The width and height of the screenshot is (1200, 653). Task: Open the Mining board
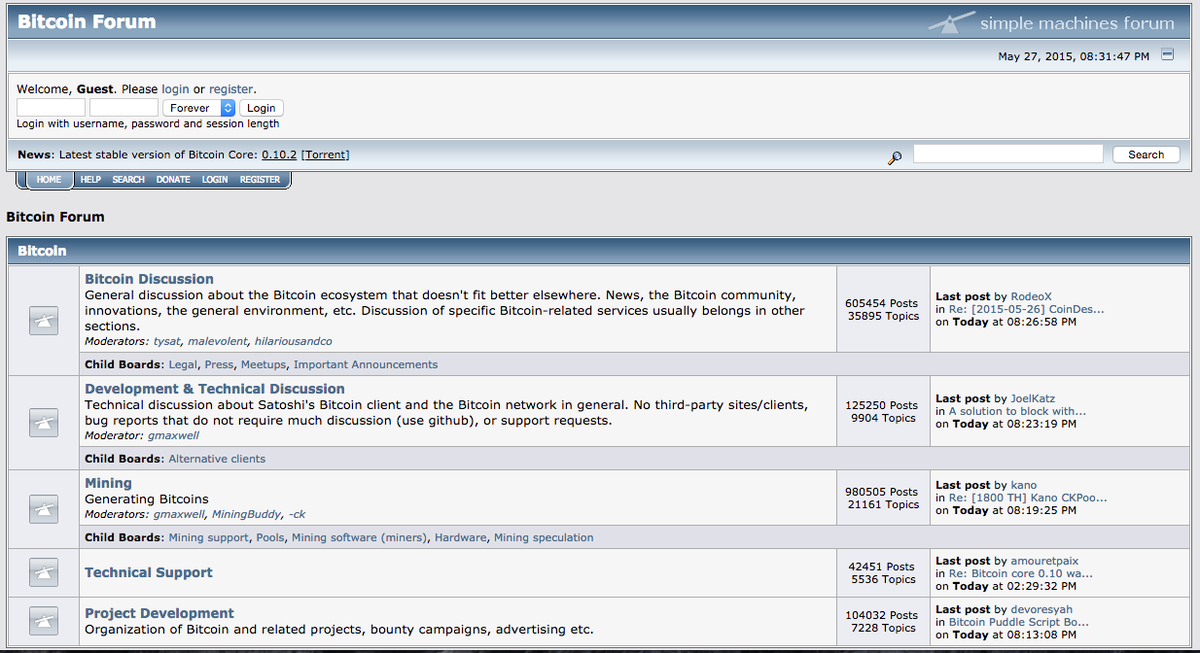(x=108, y=483)
